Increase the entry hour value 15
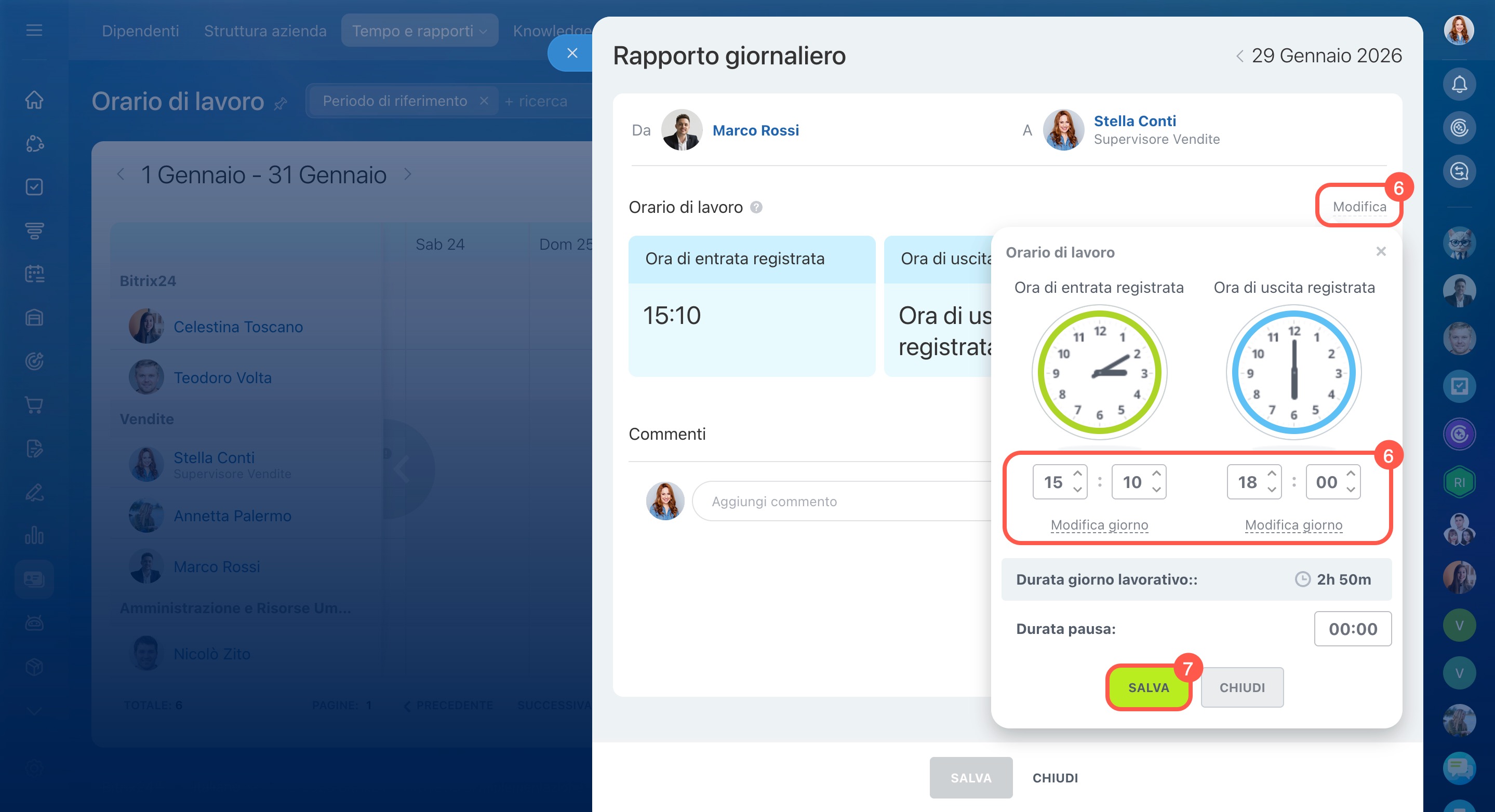This screenshot has width=1495, height=812. (1077, 474)
